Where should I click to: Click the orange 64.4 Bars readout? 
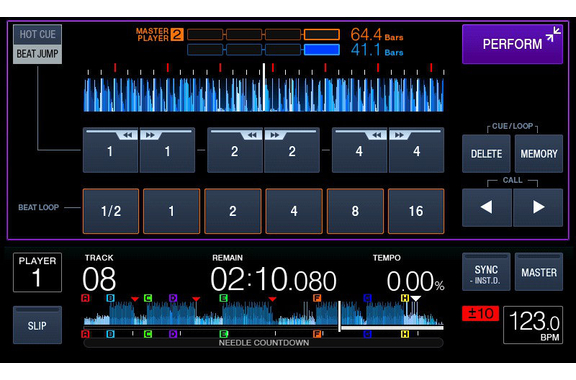[x=377, y=35]
